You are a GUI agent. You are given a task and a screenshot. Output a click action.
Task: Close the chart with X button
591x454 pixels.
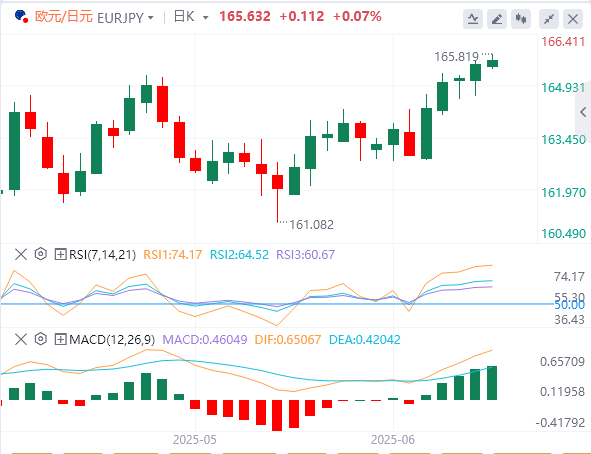573,18
